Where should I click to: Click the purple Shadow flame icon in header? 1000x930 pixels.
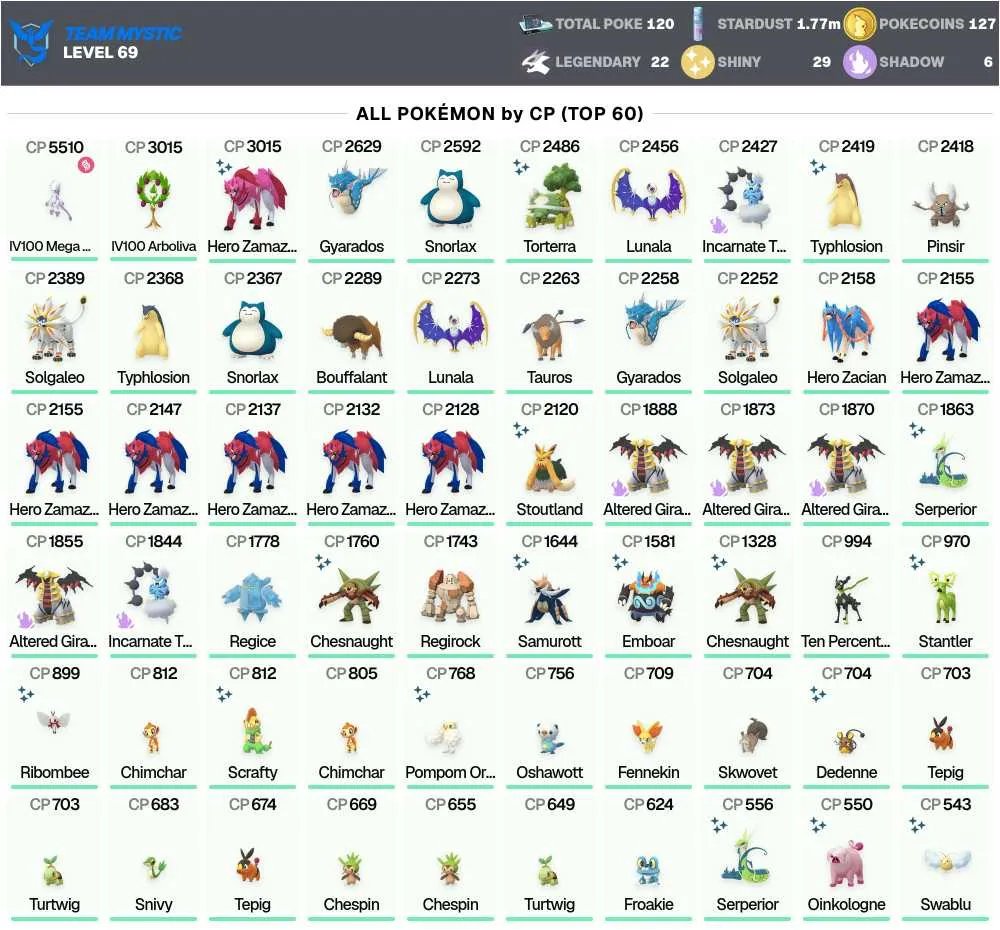[859, 62]
